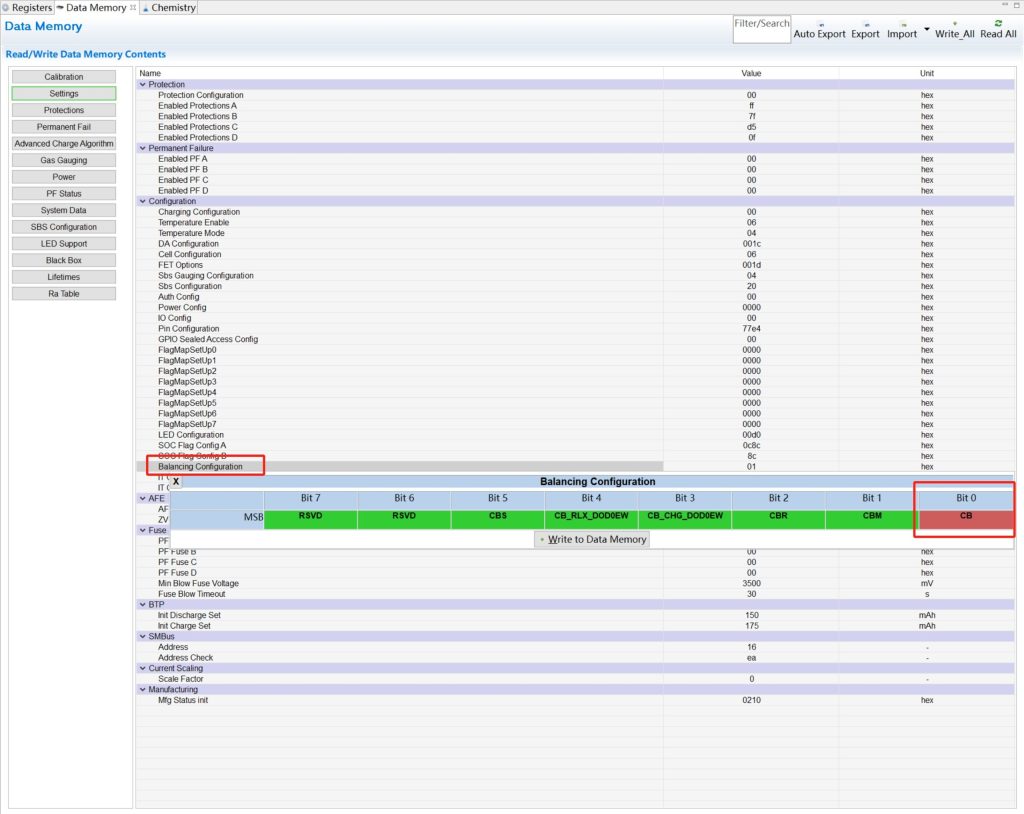Toggle the CBM bit 1 cell
This screenshot has height=814, width=1024.
click(871, 515)
